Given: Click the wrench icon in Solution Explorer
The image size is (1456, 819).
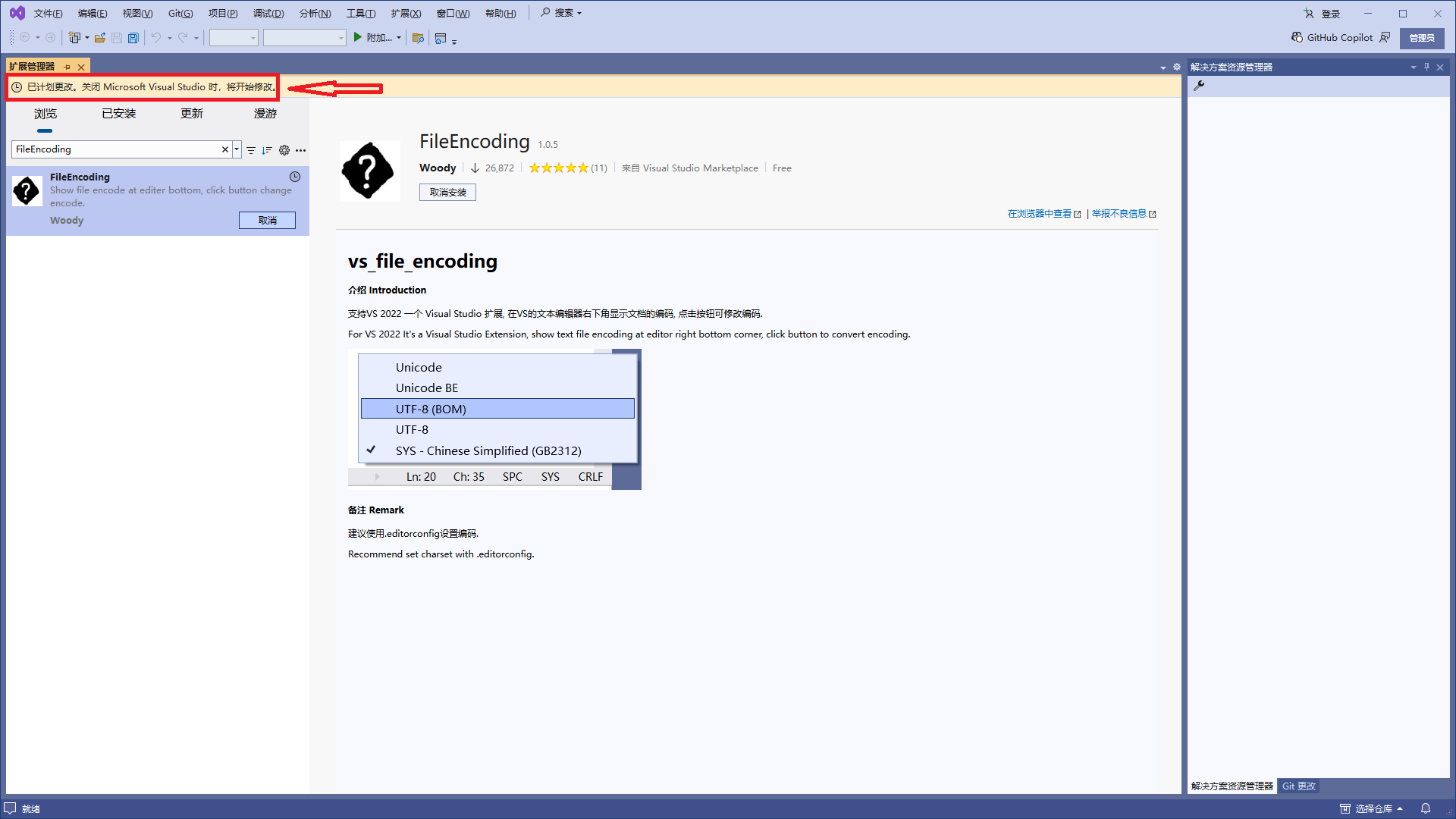Looking at the screenshot, I should 1199,86.
